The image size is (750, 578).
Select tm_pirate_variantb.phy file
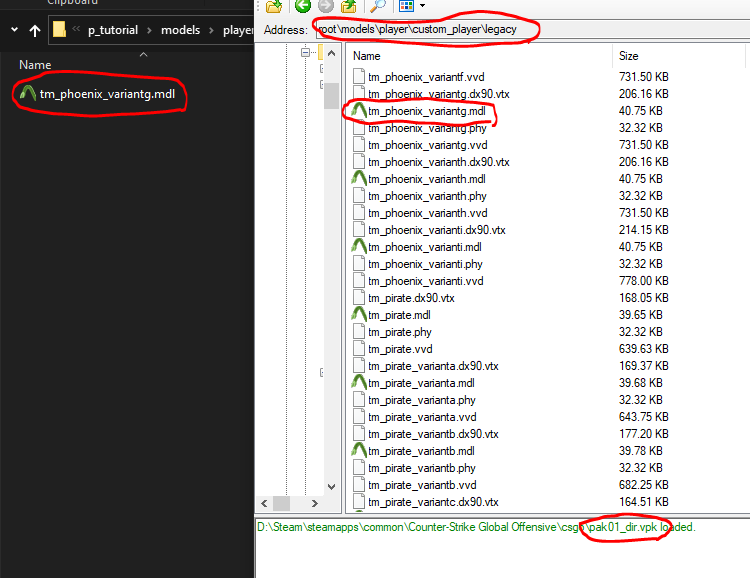pos(422,468)
